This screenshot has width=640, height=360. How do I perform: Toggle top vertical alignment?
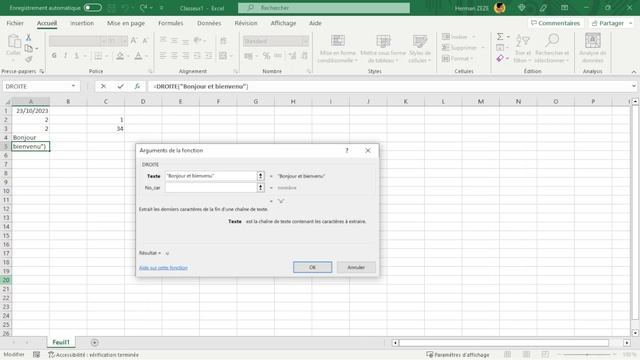tap(163, 40)
